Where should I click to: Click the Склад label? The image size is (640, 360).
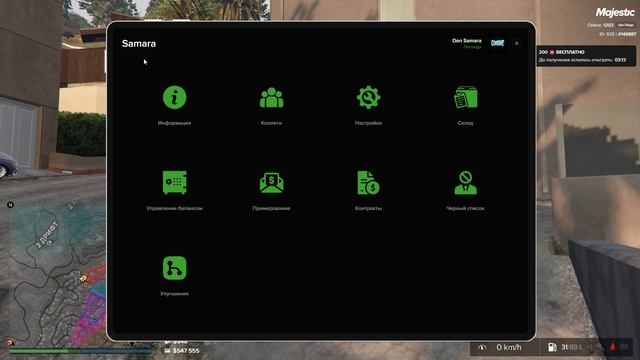[x=465, y=123]
